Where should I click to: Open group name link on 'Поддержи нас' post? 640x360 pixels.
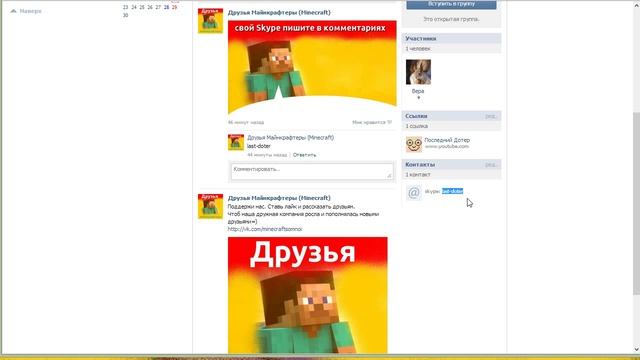click(279, 198)
